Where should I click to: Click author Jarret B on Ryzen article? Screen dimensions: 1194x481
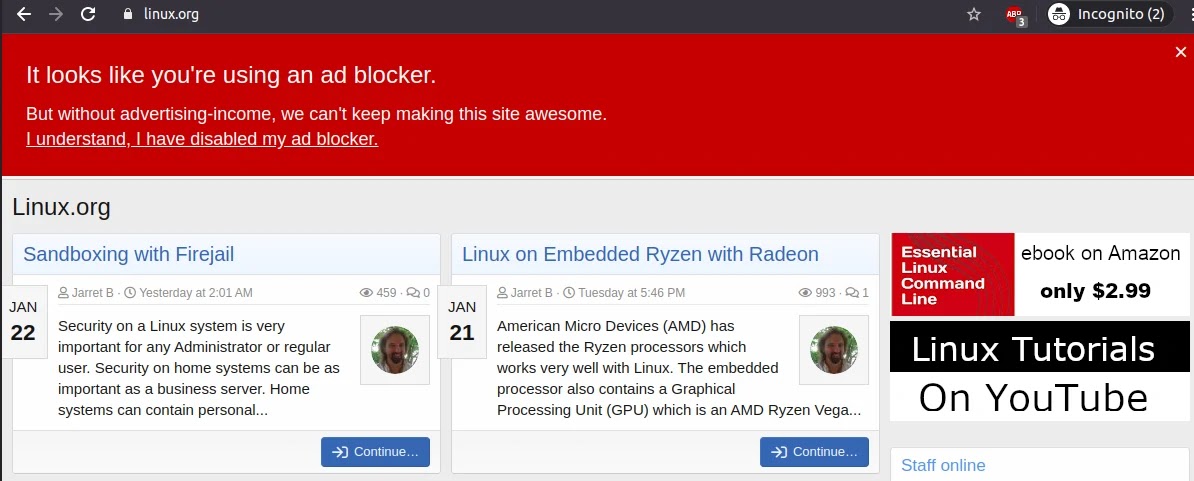click(x=533, y=292)
